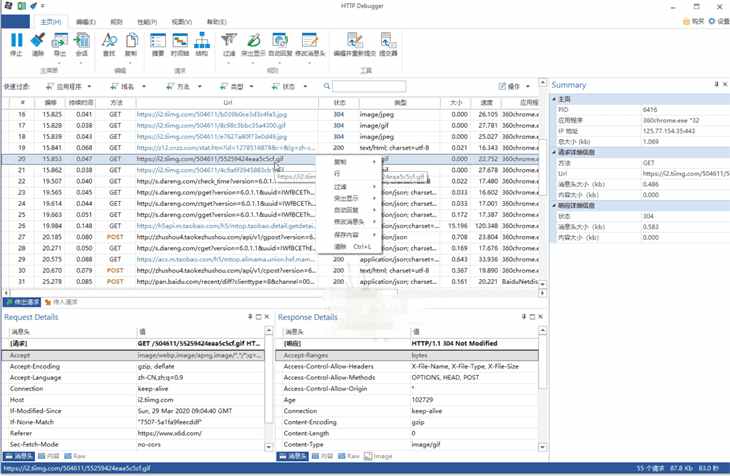Switch to the outgoing requests tab
Viewport: 730px width, 476px height.
pos(22,302)
